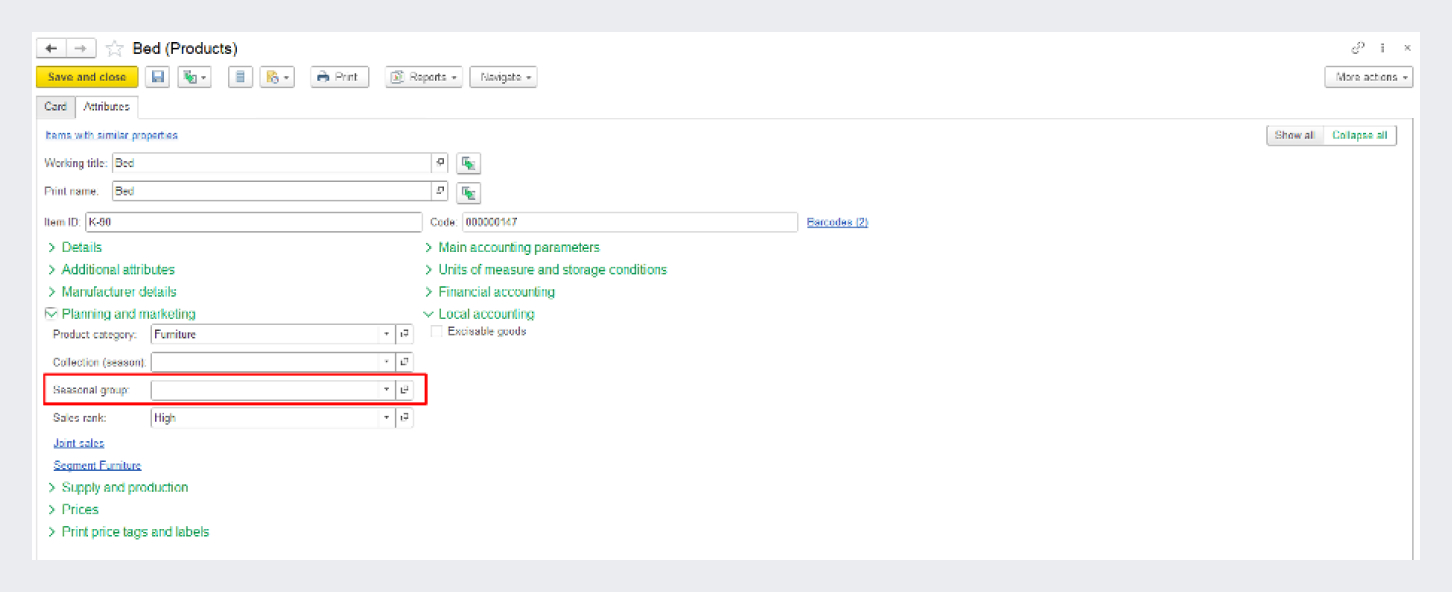Expand the Main accounting parameters section
The height and width of the screenshot is (592, 1452).
click(x=518, y=247)
